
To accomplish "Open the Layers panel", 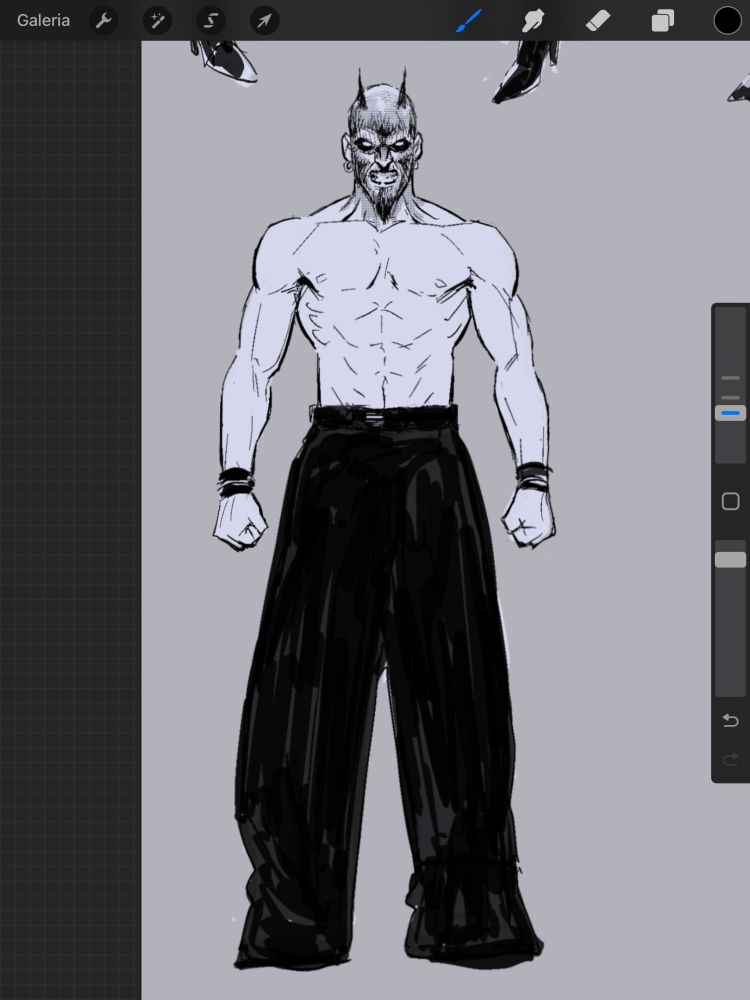I will tap(663, 21).
